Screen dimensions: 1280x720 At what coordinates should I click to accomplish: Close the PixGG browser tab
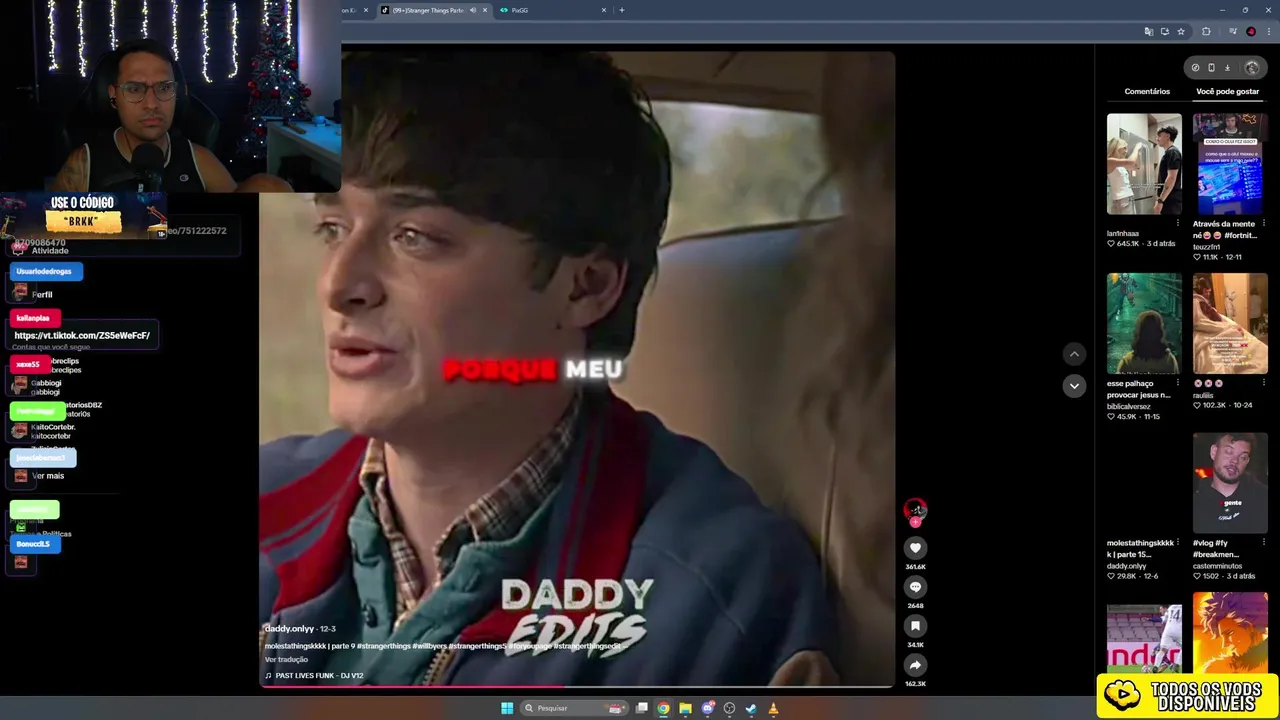pyautogui.click(x=604, y=10)
